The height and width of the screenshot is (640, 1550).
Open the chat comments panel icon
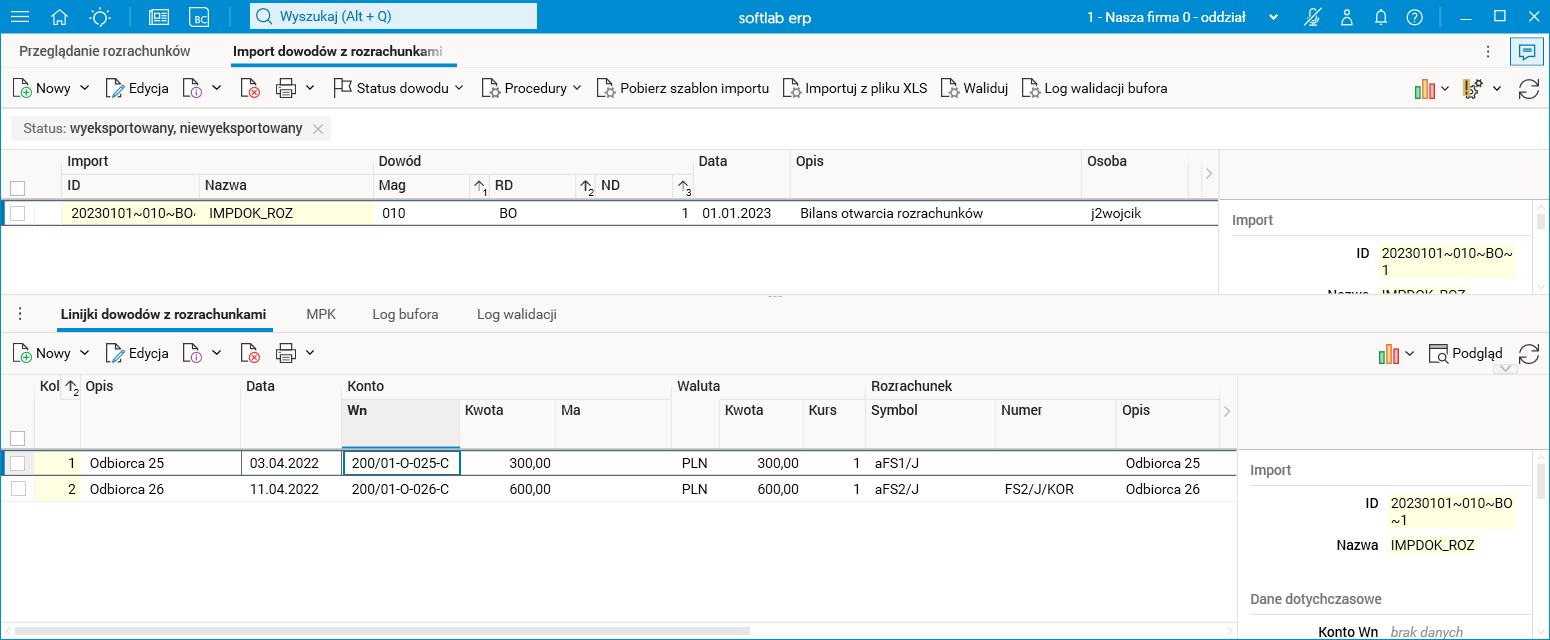(1526, 51)
